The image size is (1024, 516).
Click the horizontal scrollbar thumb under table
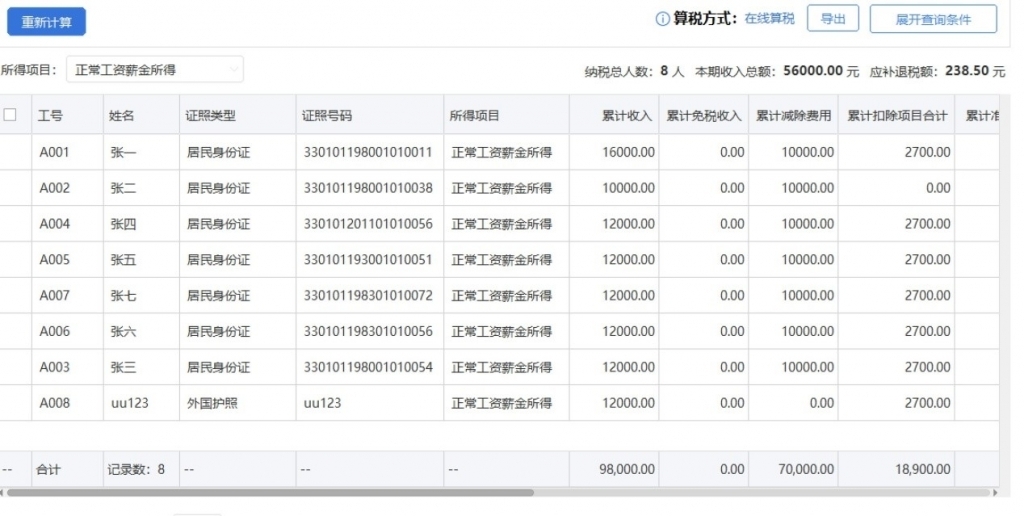[x=270, y=492]
